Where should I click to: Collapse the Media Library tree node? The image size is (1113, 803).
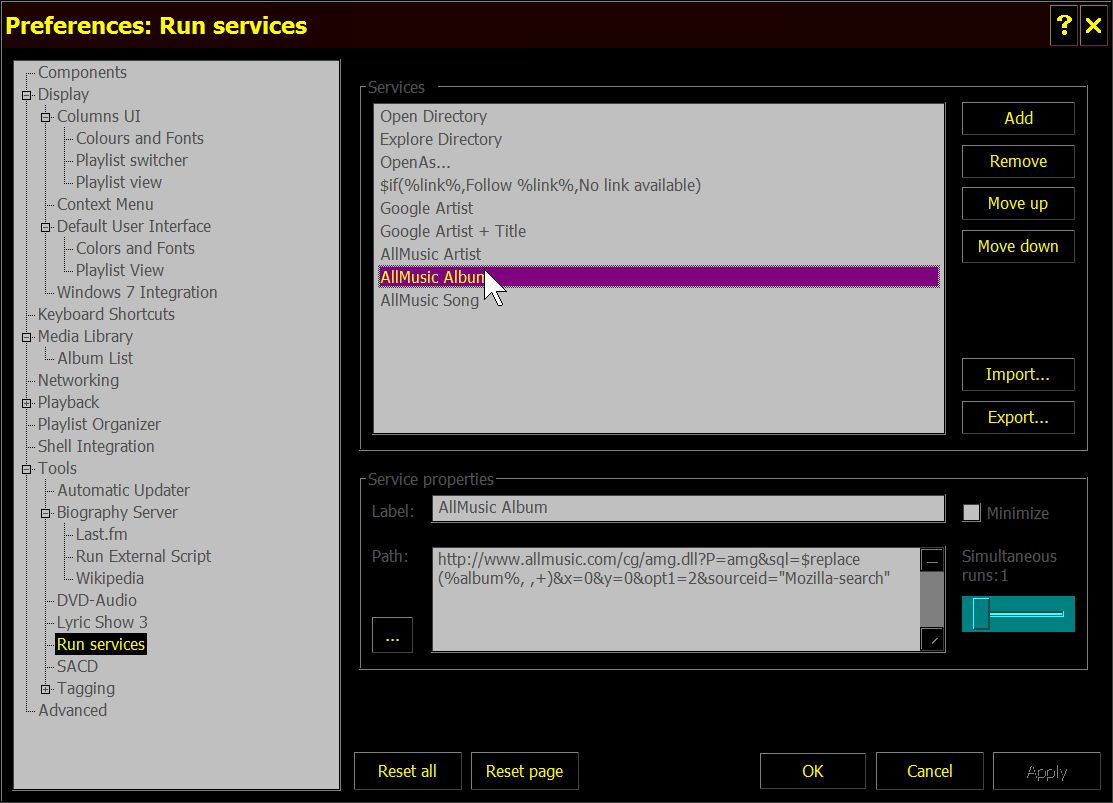[x=27, y=337]
